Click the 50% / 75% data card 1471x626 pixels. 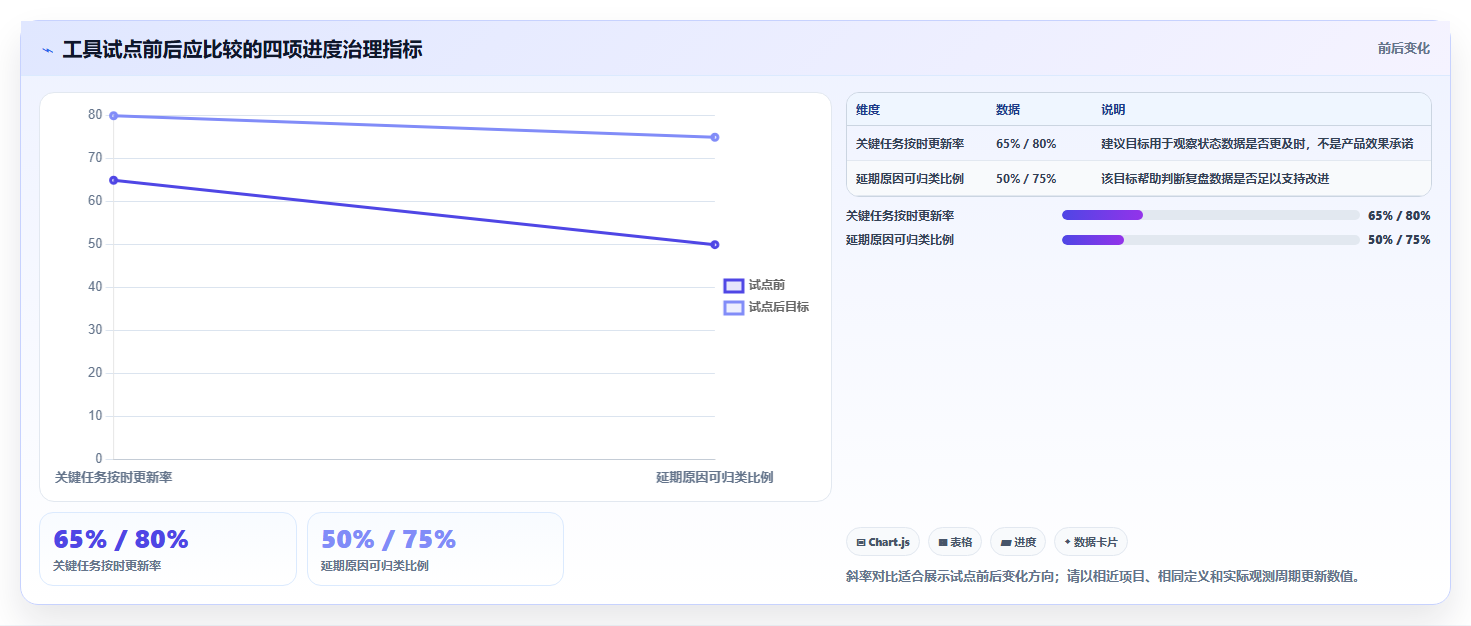click(435, 549)
